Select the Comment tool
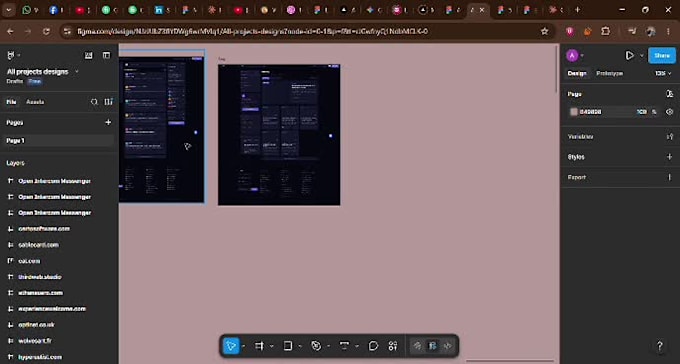The image size is (680, 364). pyautogui.click(x=373, y=346)
